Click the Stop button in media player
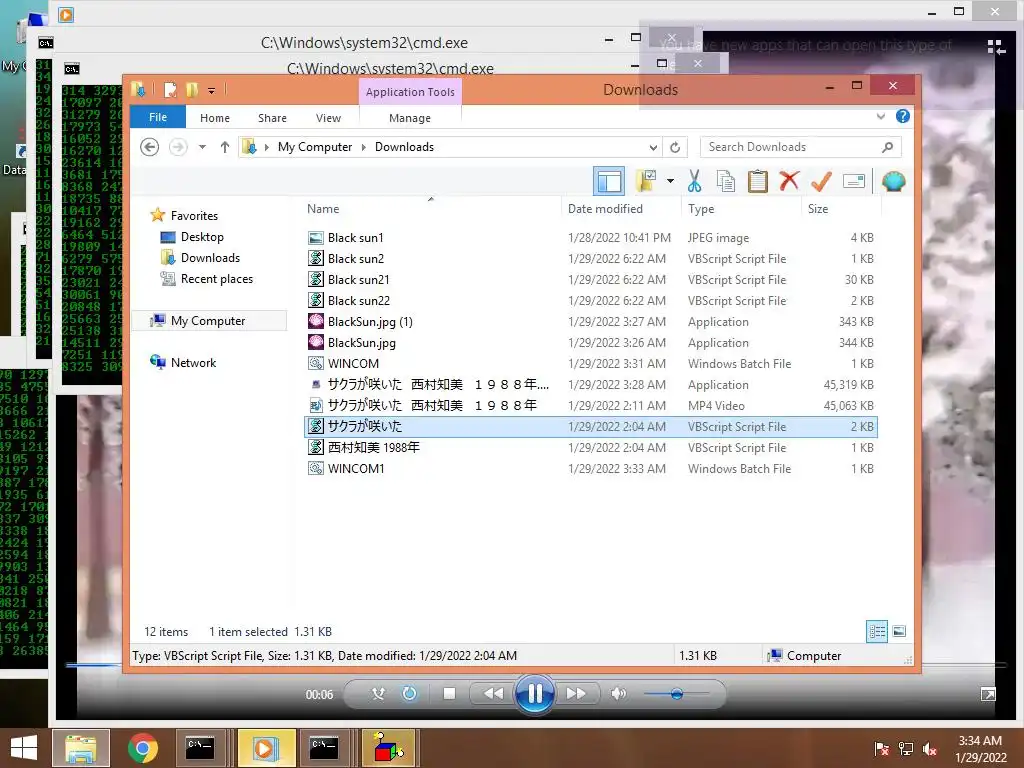Viewport: 1024px width, 768px height. pos(449,694)
